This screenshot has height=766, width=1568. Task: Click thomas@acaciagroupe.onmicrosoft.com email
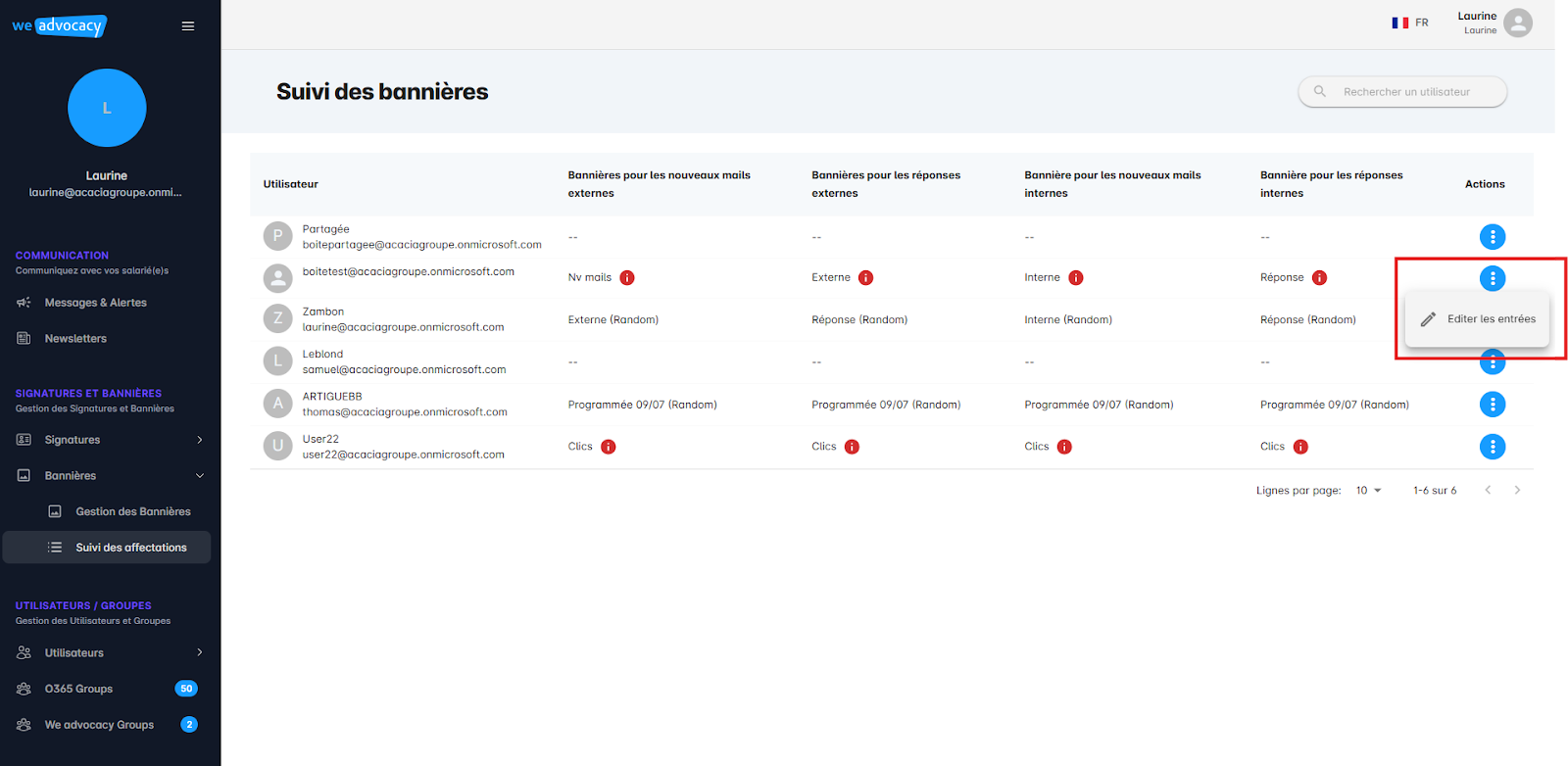tap(405, 412)
